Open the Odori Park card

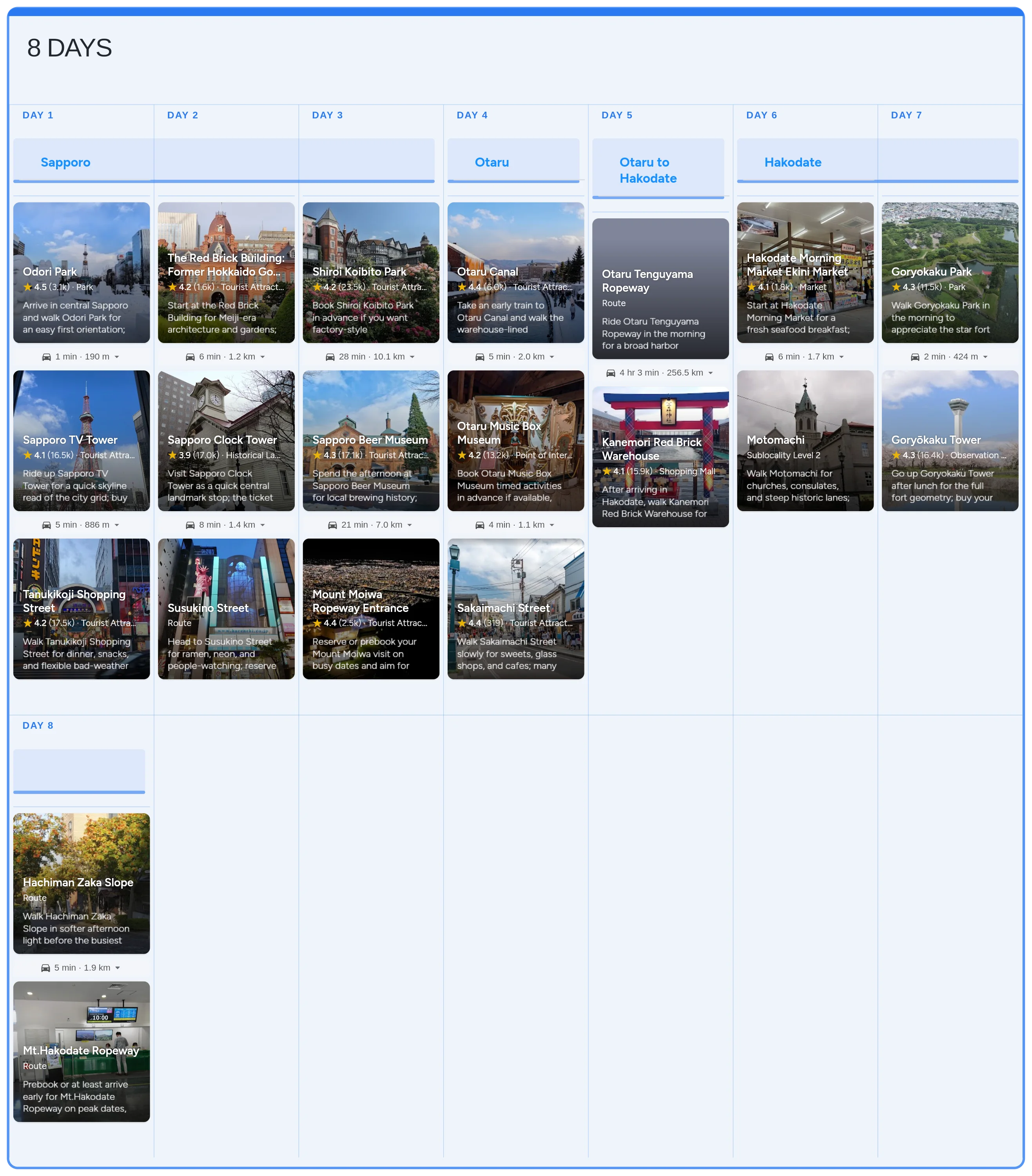point(82,273)
